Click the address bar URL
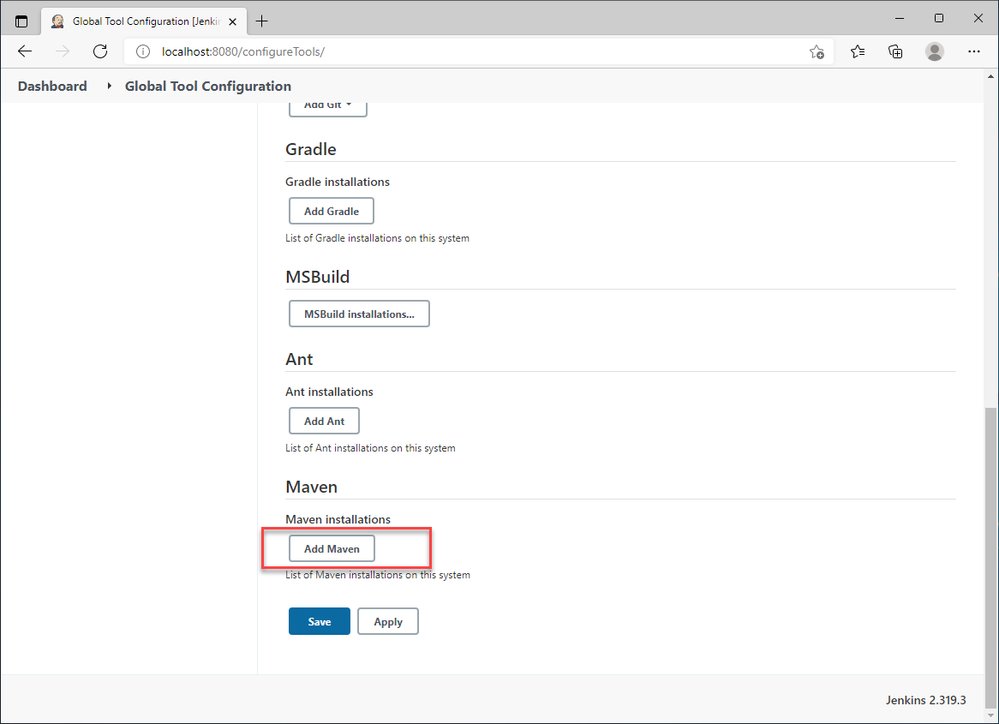999x724 pixels. [243, 52]
